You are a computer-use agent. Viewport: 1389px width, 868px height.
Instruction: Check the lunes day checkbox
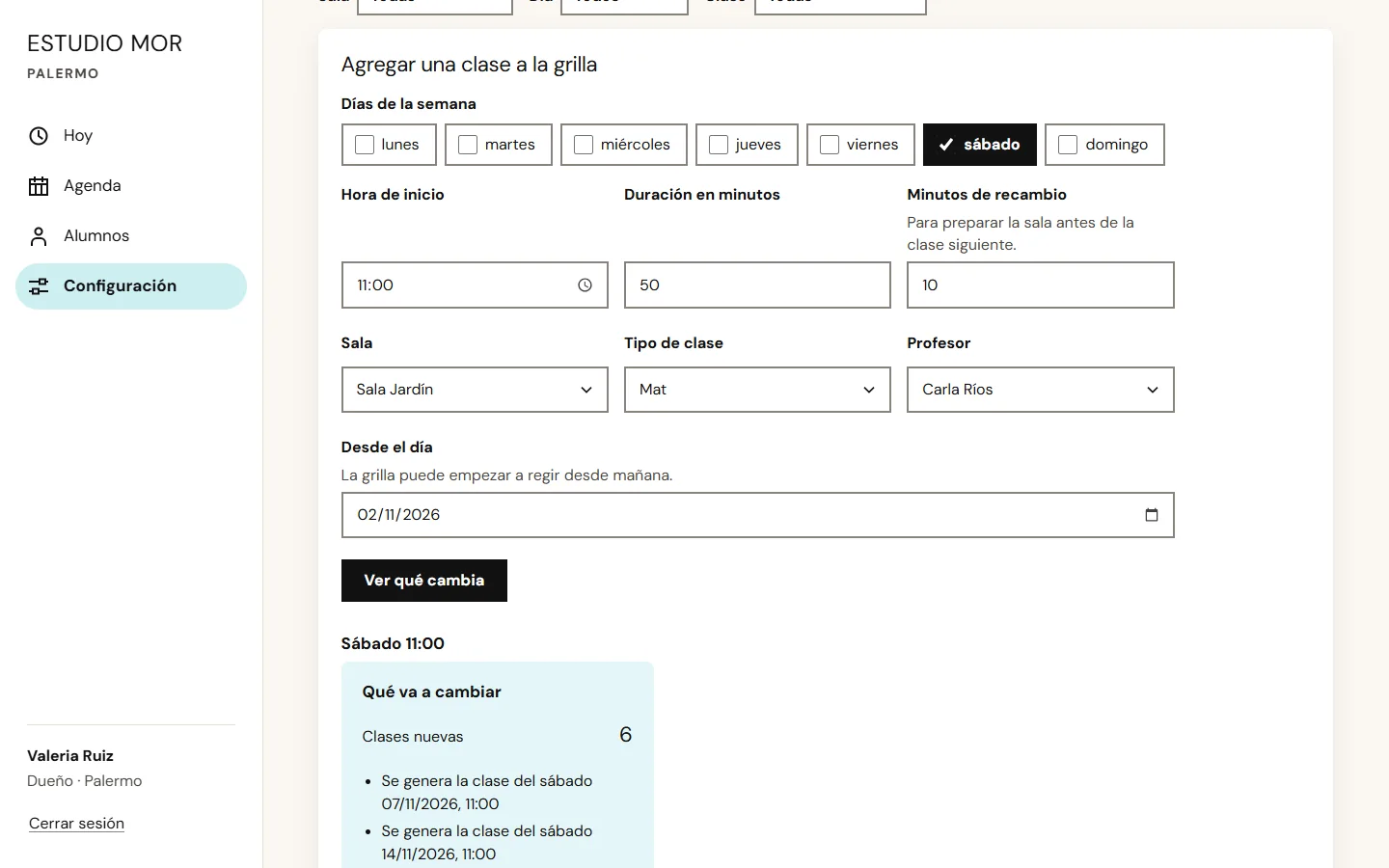pos(365,145)
